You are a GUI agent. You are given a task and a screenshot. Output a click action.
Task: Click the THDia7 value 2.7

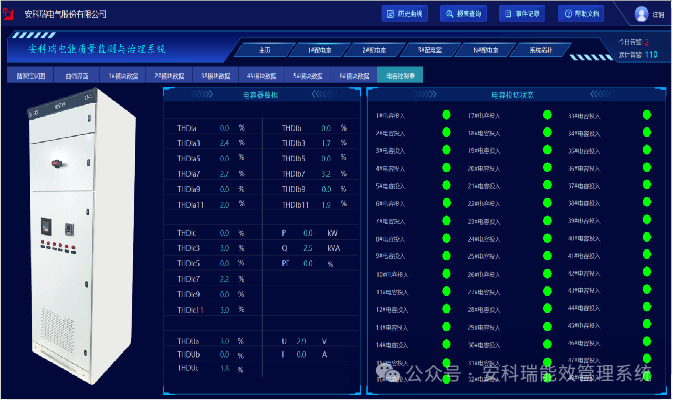(x=224, y=174)
